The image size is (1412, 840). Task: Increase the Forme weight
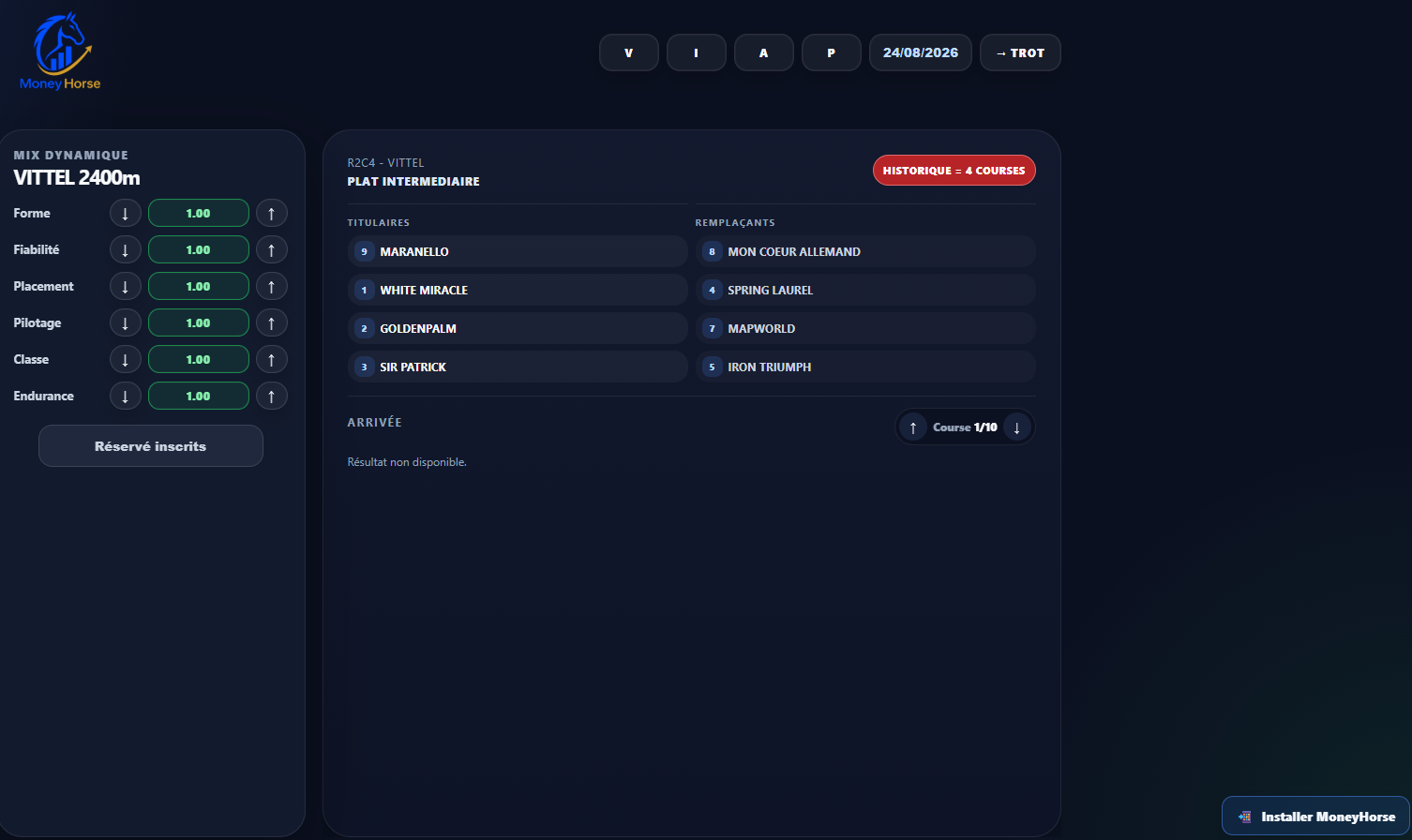pos(272,213)
